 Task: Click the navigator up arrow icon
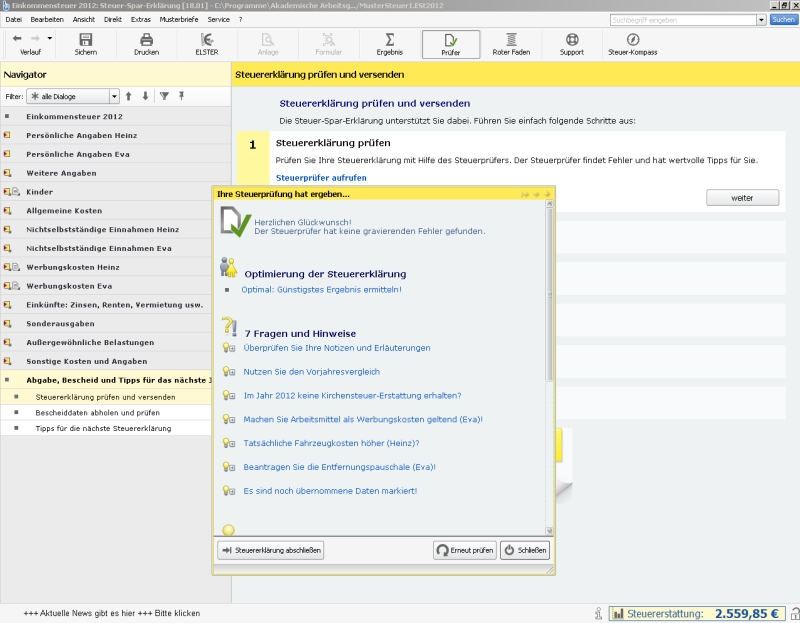129,96
